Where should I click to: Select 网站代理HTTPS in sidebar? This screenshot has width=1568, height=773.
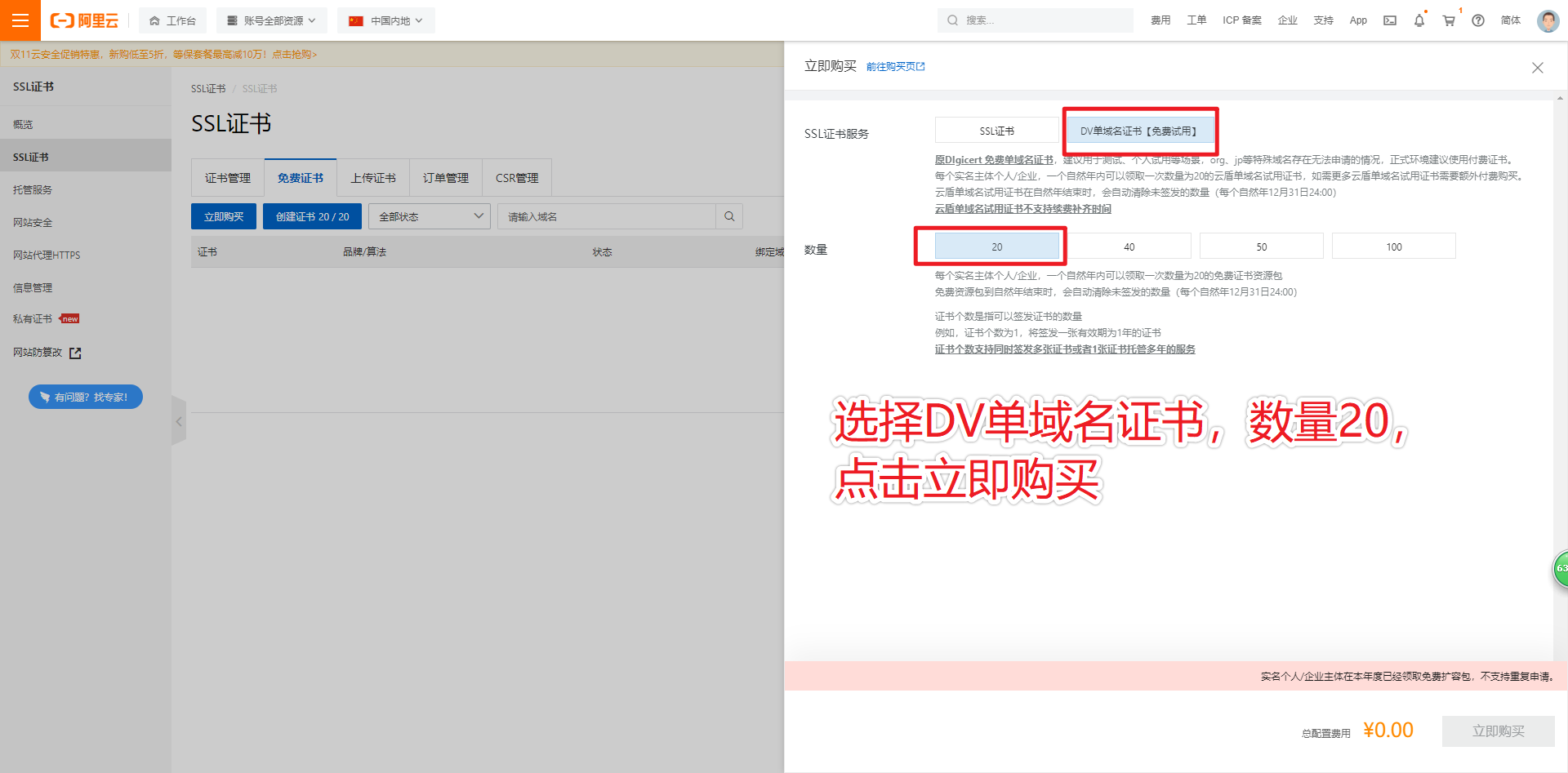click(86, 255)
